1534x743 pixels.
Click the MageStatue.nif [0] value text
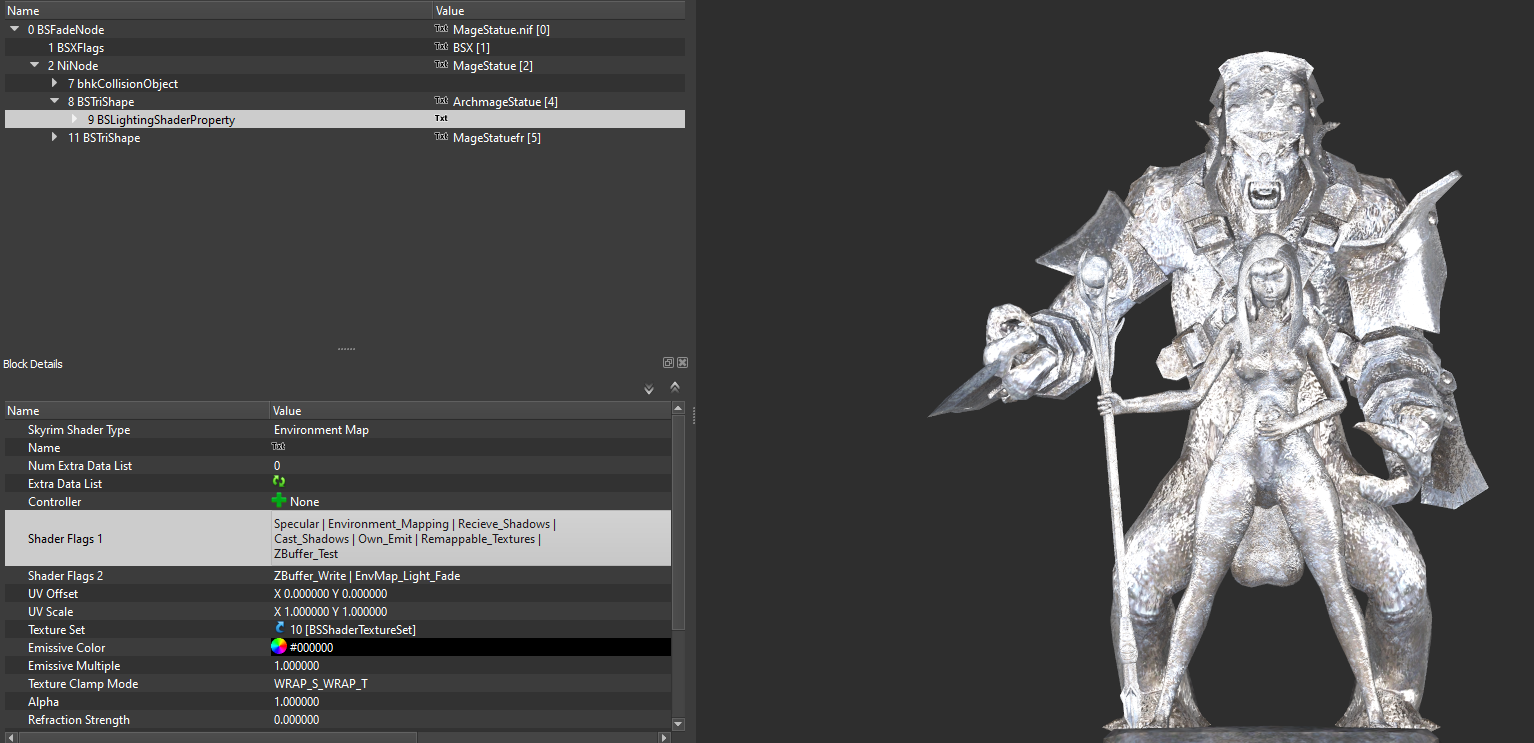(x=501, y=30)
